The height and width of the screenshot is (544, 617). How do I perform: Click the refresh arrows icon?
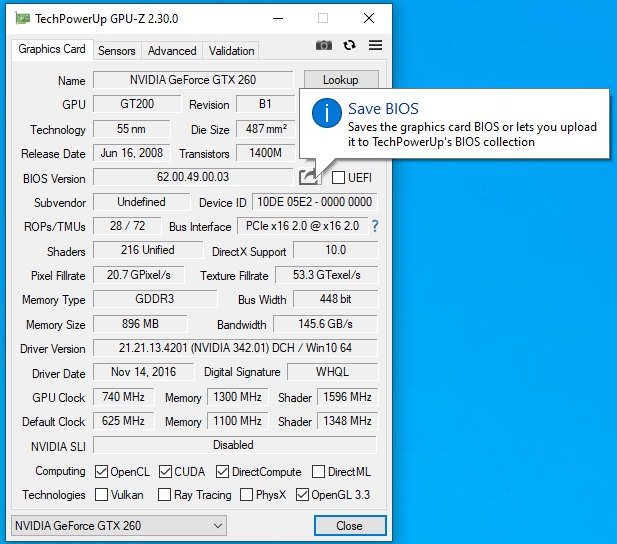coord(349,45)
